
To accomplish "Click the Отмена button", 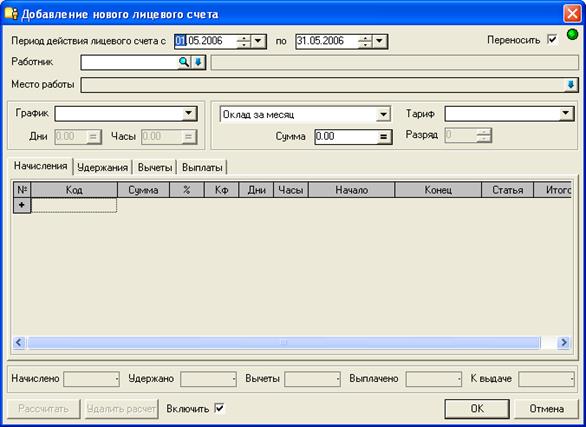I will [546, 409].
